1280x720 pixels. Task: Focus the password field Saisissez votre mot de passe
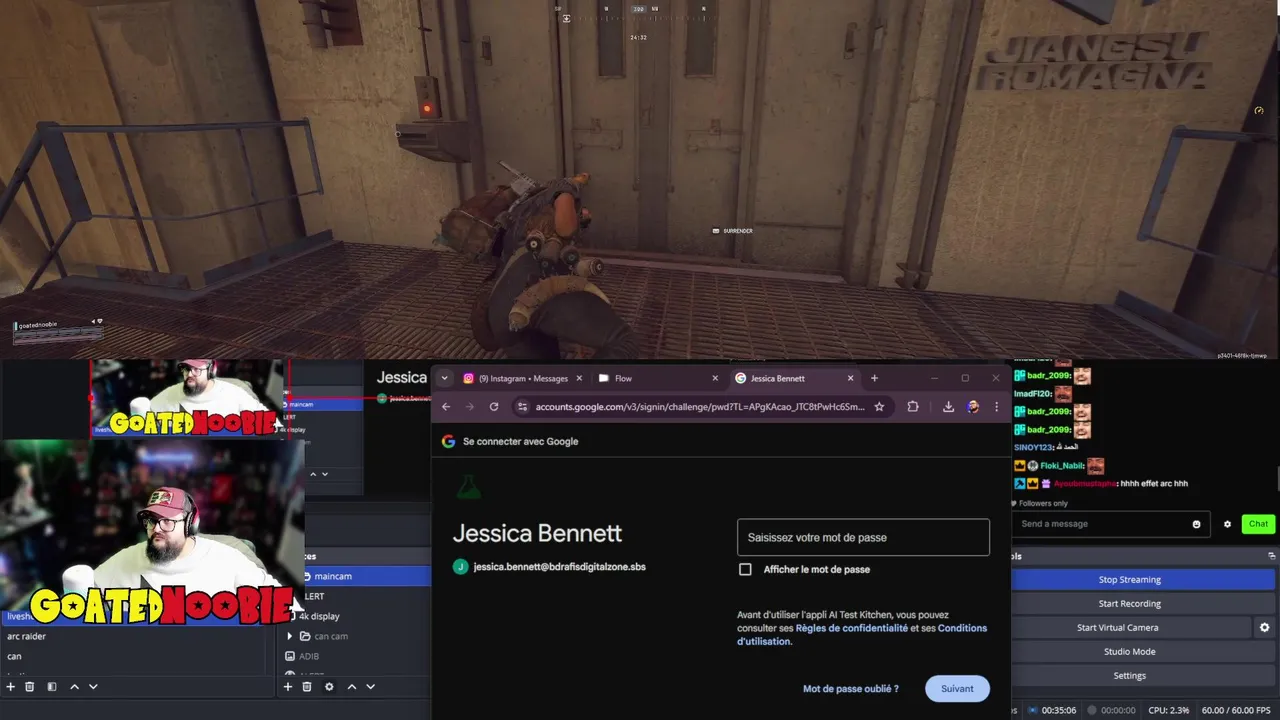(863, 537)
